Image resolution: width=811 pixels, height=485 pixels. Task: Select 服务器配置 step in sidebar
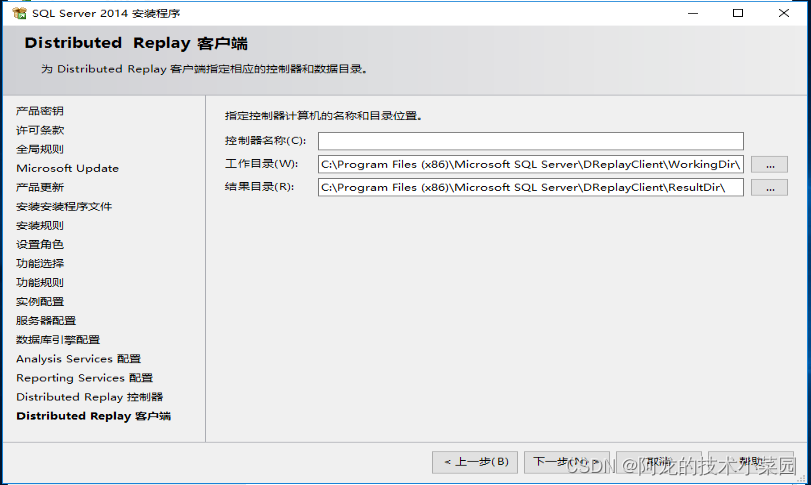pyautogui.click(x=46, y=321)
